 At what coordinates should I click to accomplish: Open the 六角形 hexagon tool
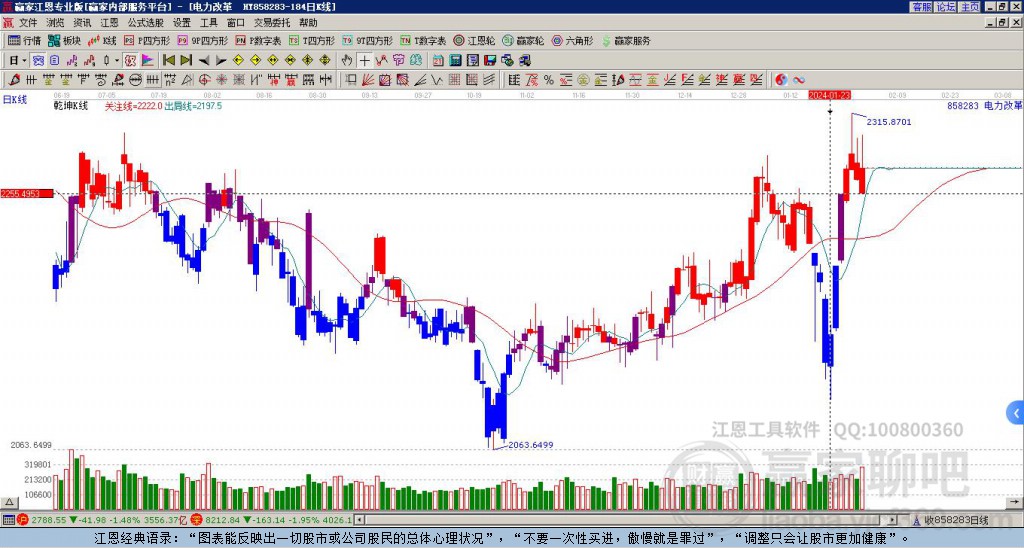tap(573, 40)
